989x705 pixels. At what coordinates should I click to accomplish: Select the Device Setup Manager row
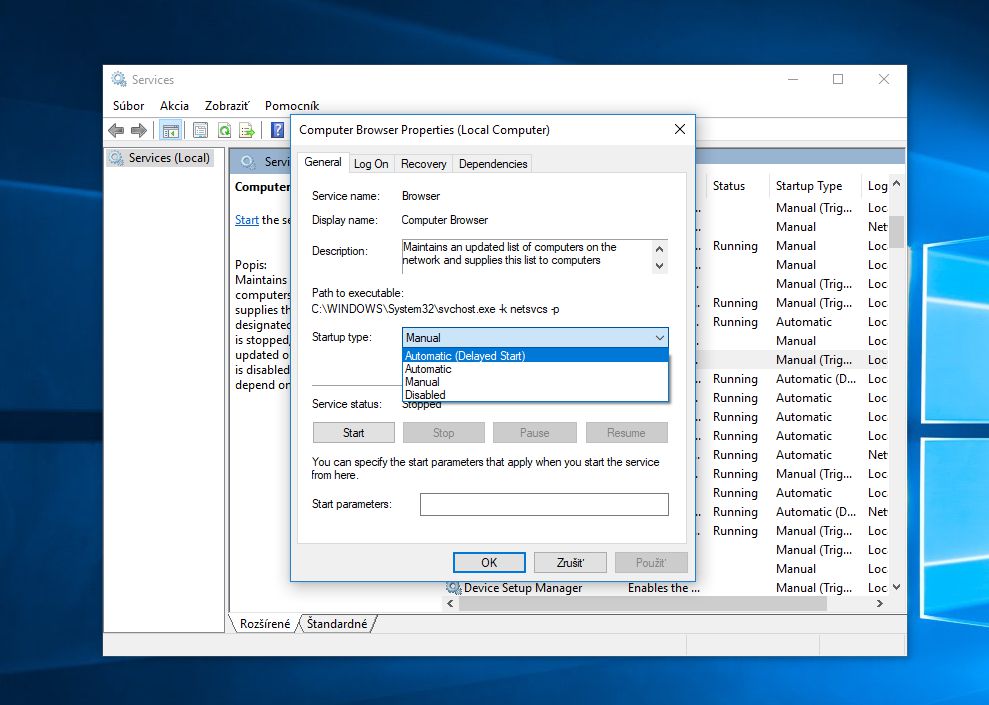point(667,588)
